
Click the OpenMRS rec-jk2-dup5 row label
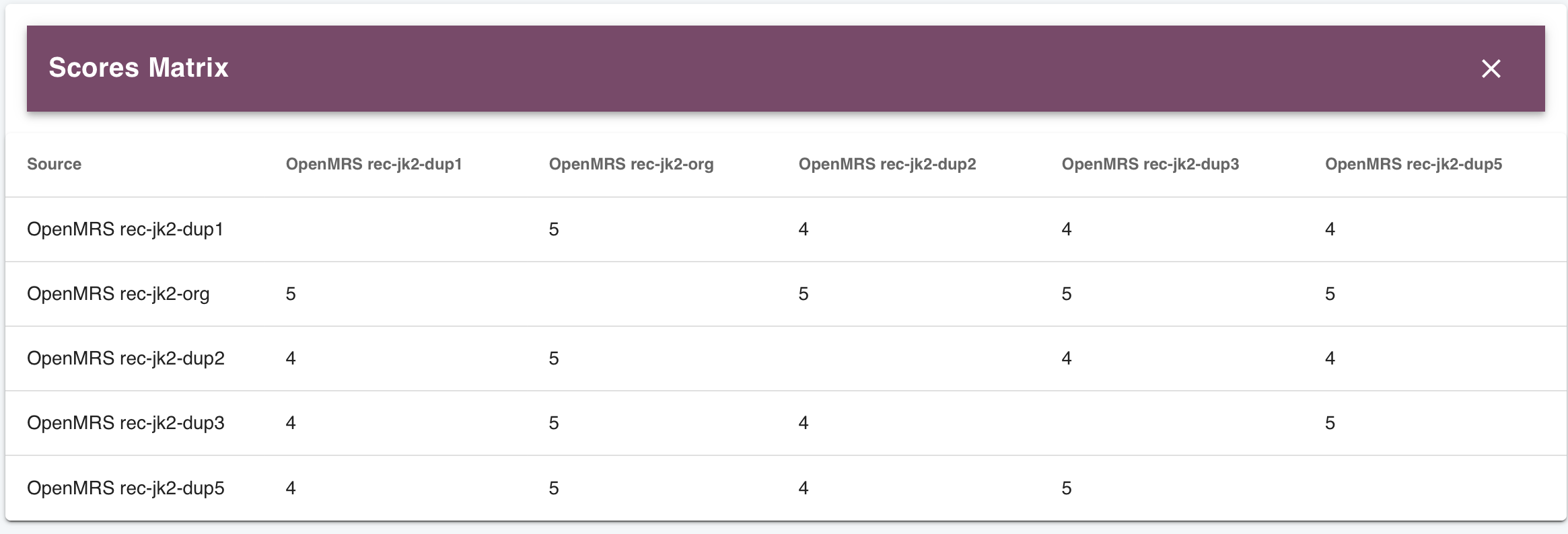tap(126, 488)
